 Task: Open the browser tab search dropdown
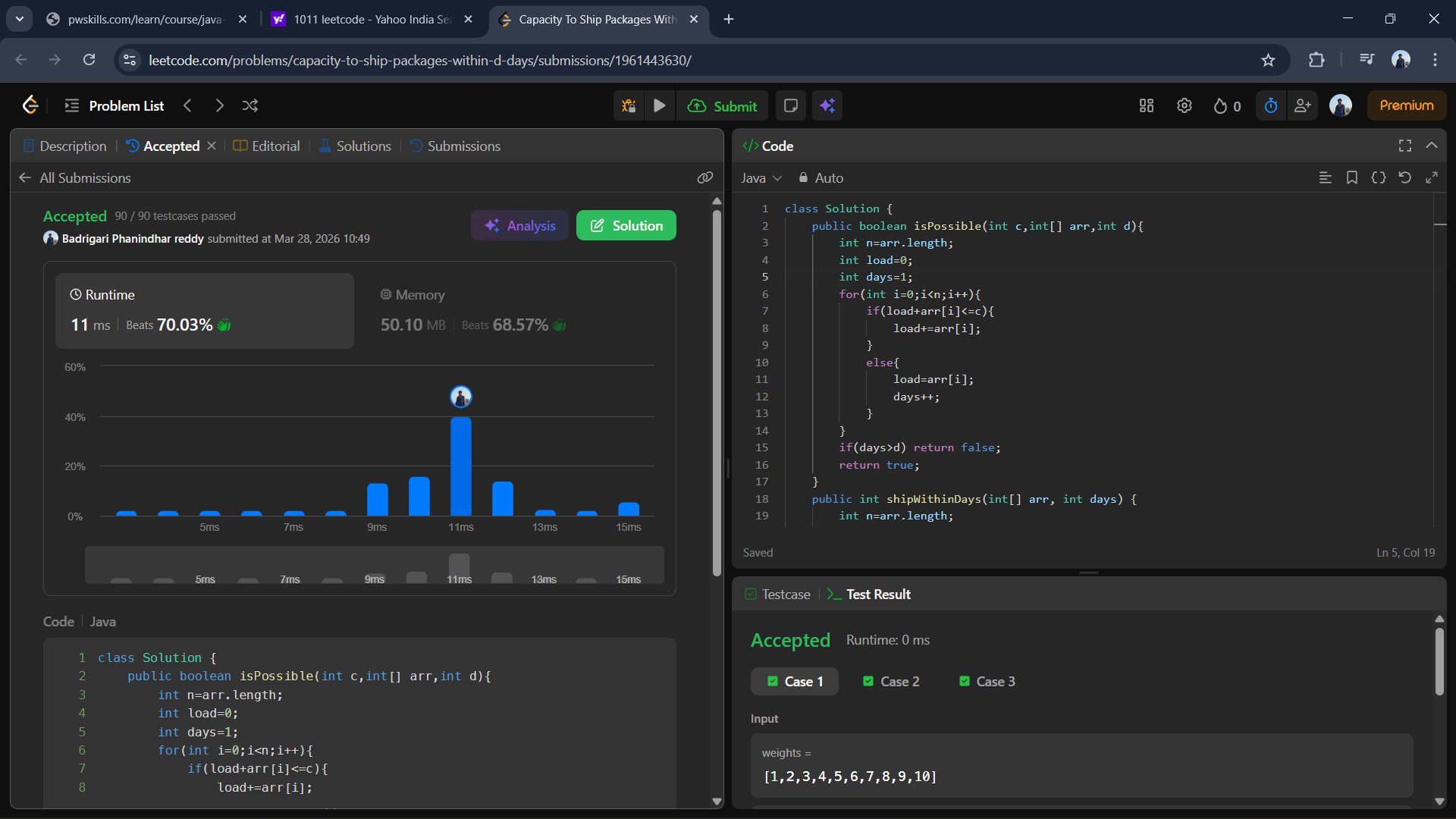[20, 19]
